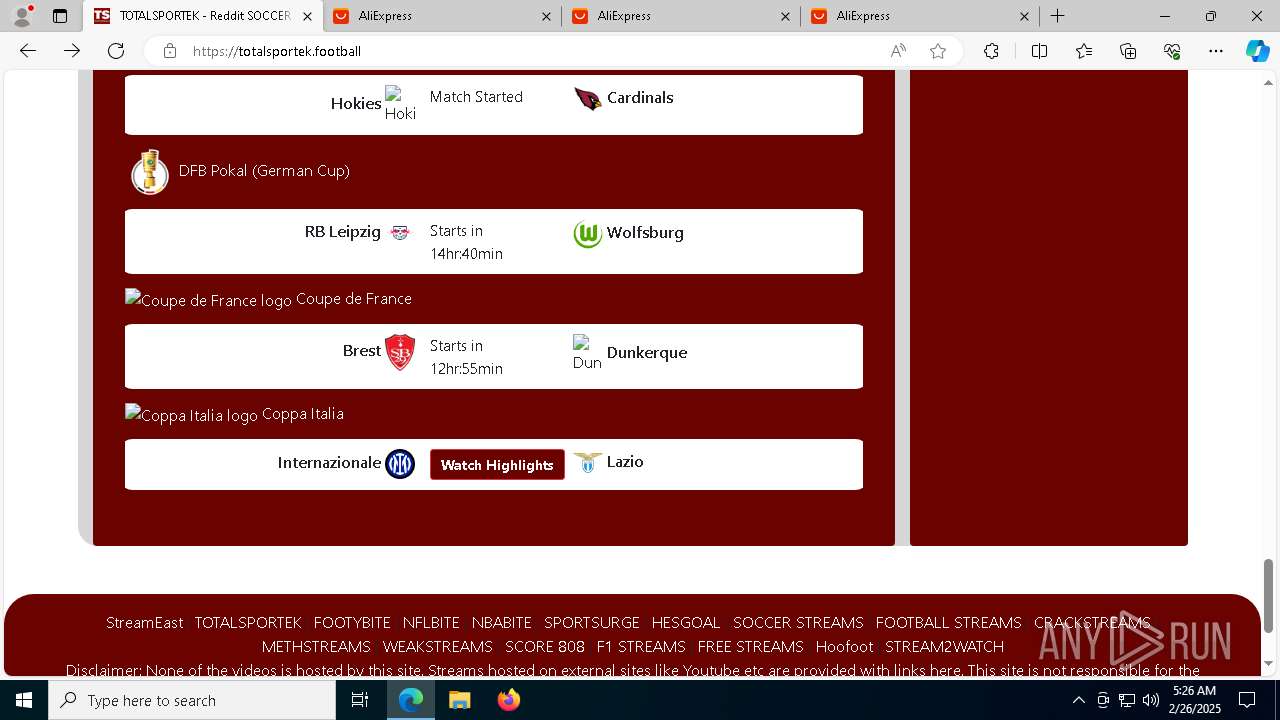Open the Hokies vs Cardinals match row

pos(494,104)
